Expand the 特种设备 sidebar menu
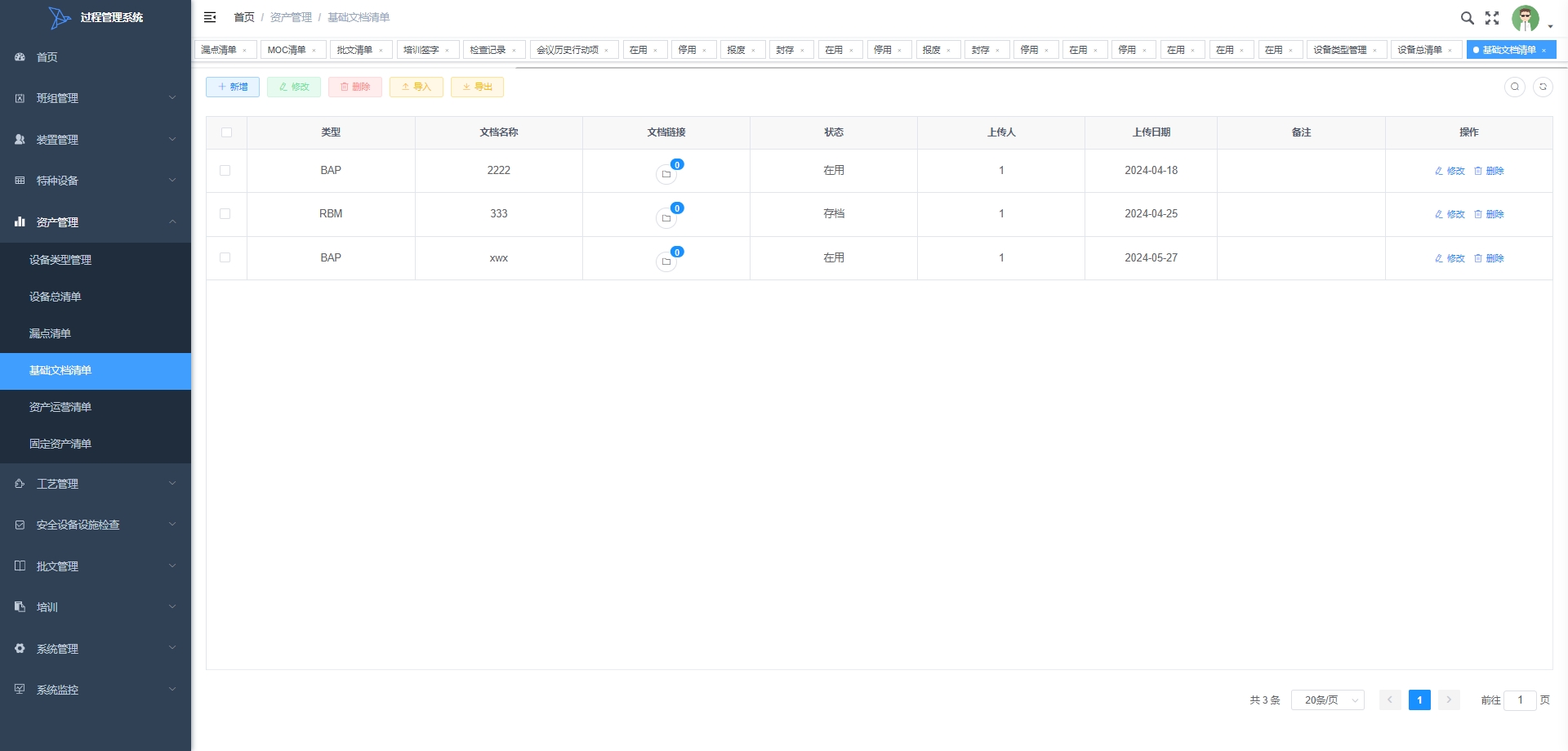 (96, 181)
